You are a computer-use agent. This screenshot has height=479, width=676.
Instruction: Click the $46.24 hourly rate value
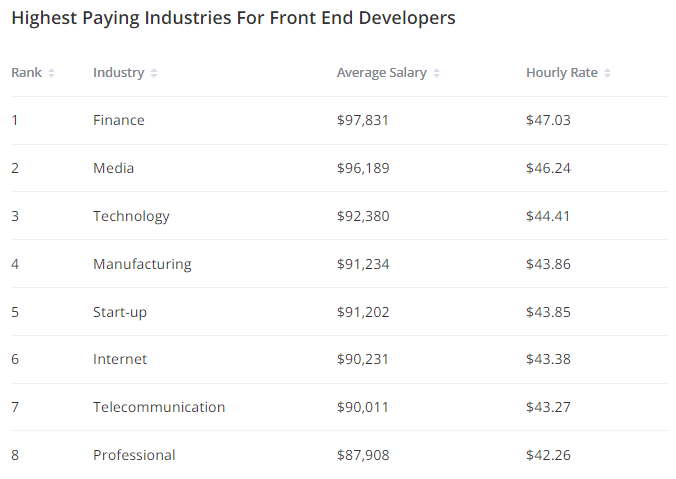[548, 168]
